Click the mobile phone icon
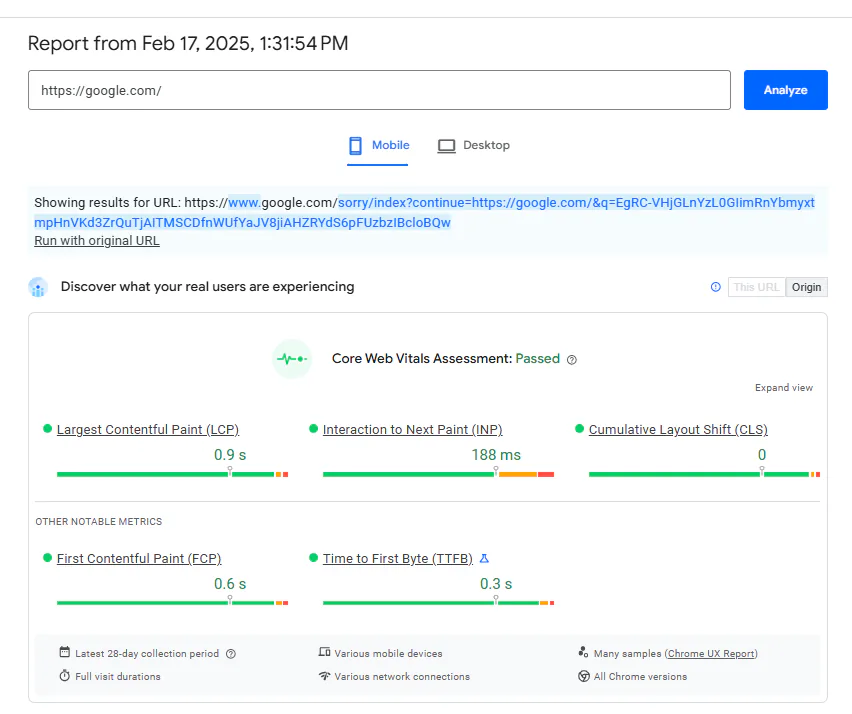The width and height of the screenshot is (852, 714). (355, 146)
